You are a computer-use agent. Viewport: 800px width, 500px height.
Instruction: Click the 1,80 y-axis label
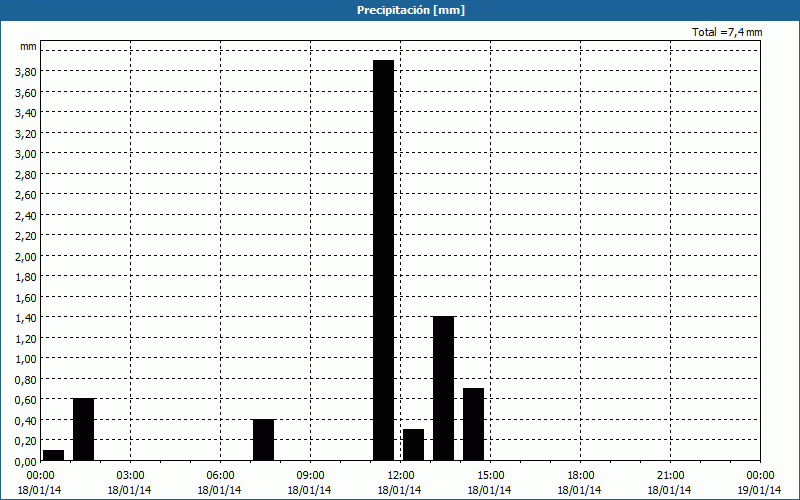26,277
